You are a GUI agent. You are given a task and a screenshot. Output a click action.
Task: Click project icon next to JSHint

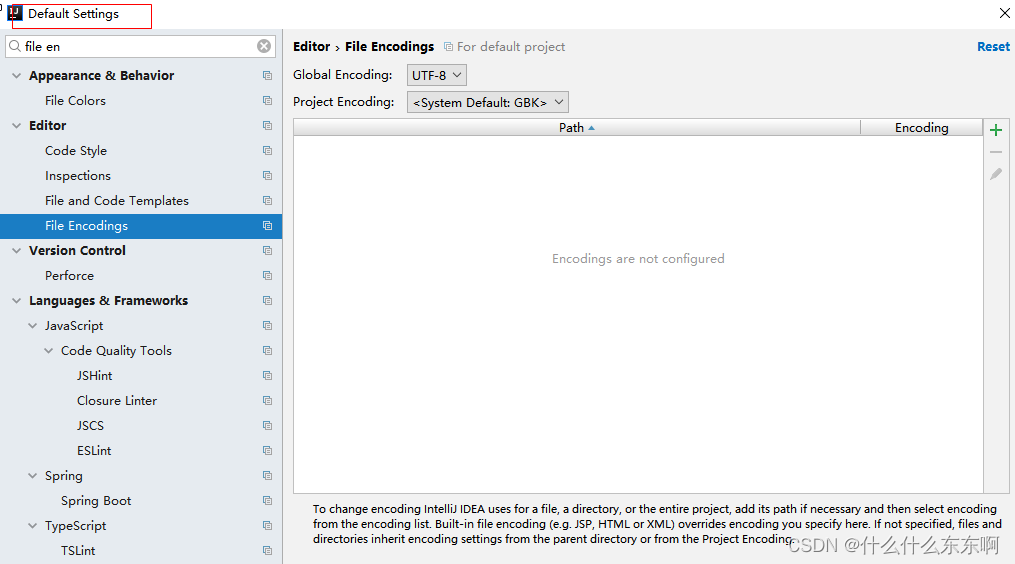pos(267,376)
